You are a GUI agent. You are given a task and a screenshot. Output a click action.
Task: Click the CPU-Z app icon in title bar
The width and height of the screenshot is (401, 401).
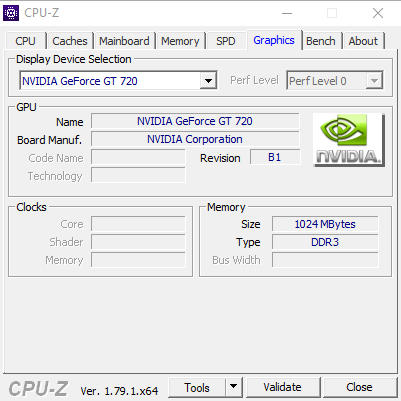(x=11, y=13)
